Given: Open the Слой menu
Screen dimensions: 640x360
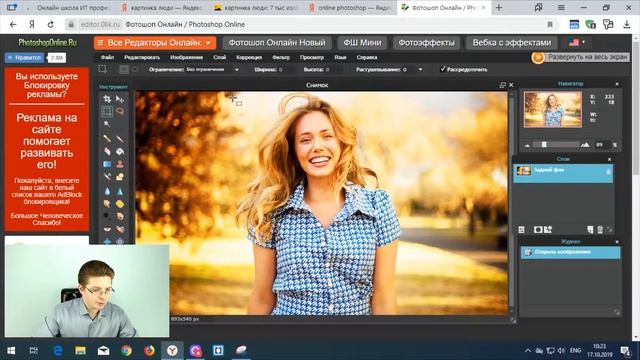Looking at the screenshot, I should [x=220, y=57].
